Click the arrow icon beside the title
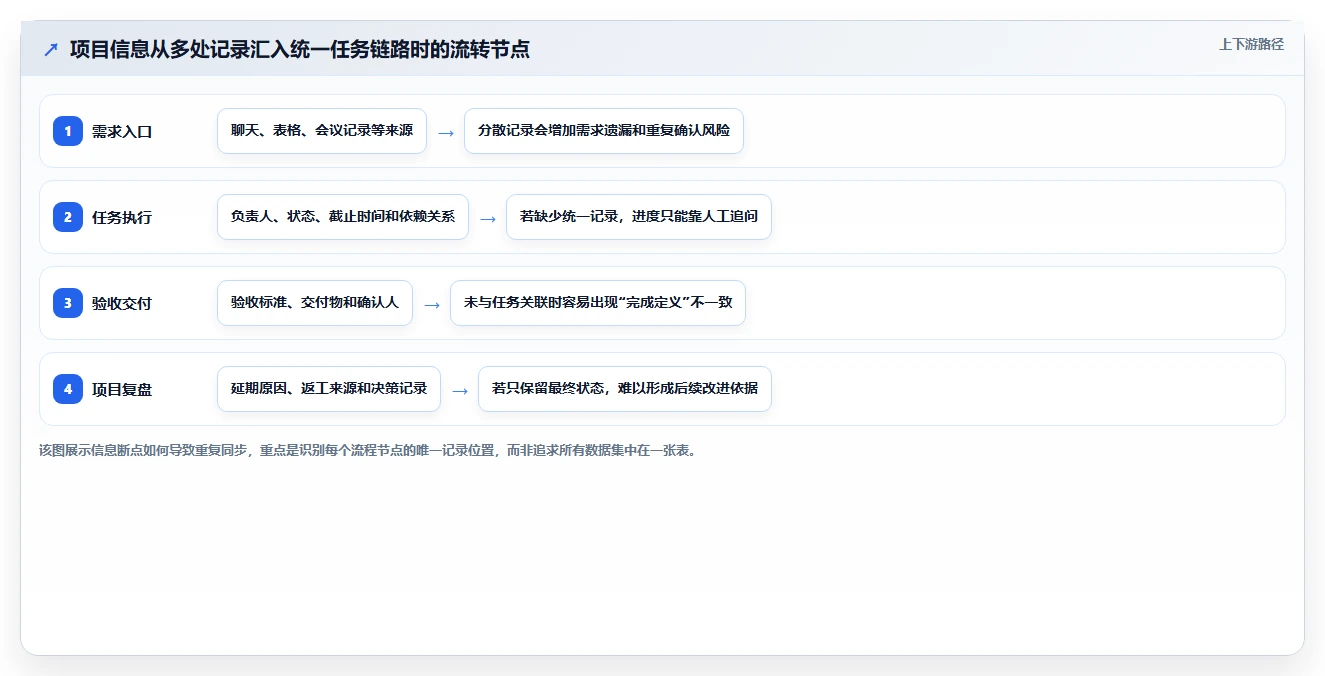This screenshot has width=1325, height=676. 51,49
